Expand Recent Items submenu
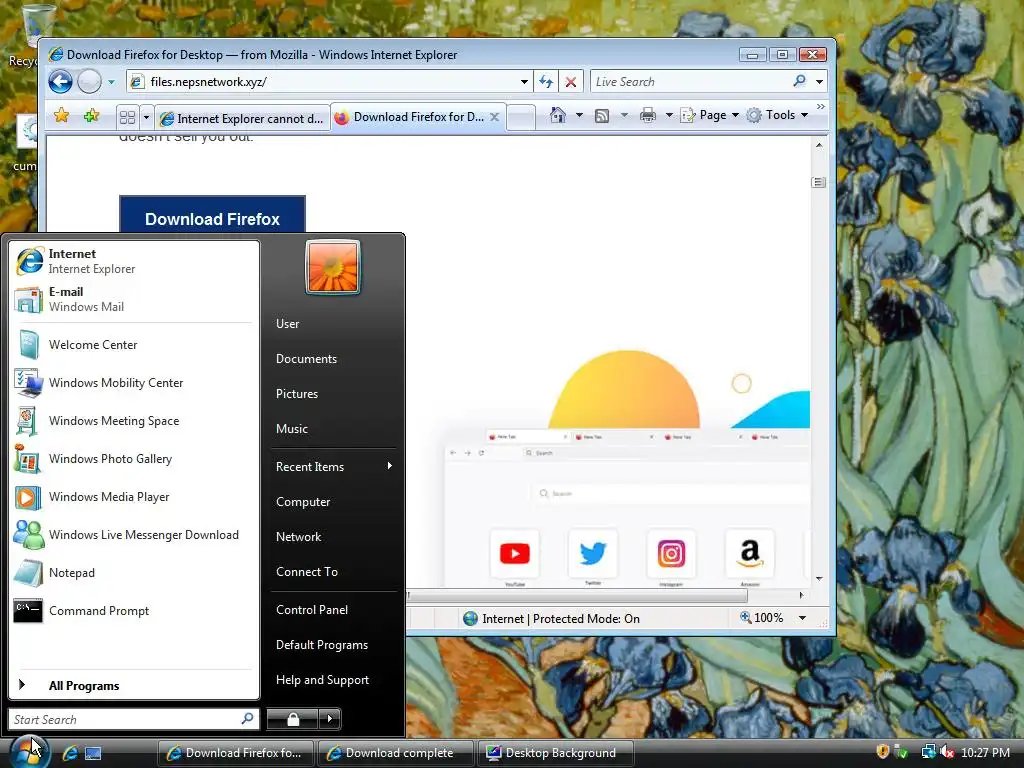The image size is (1024, 768). [333, 466]
